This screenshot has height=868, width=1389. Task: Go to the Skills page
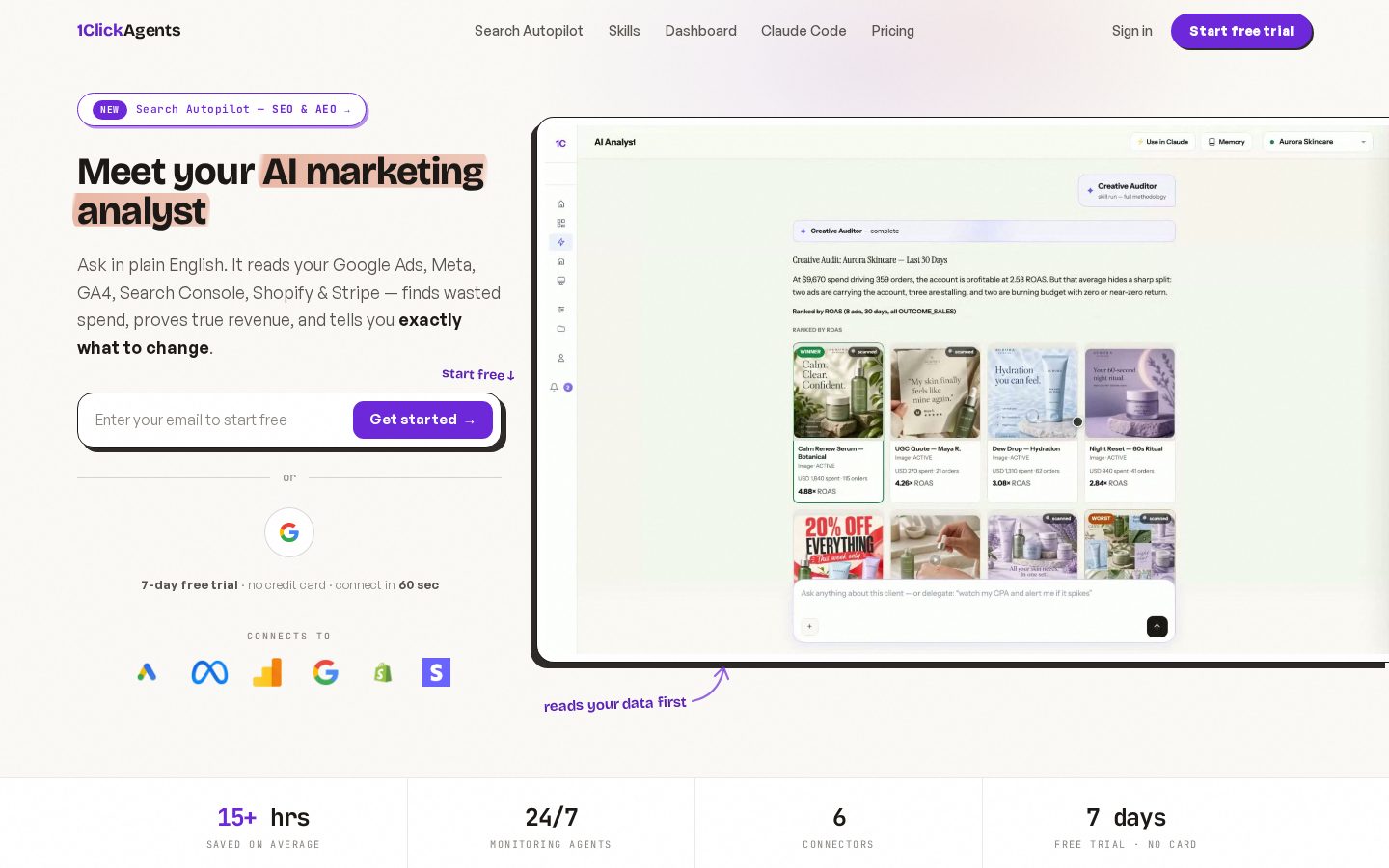tap(624, 31)
